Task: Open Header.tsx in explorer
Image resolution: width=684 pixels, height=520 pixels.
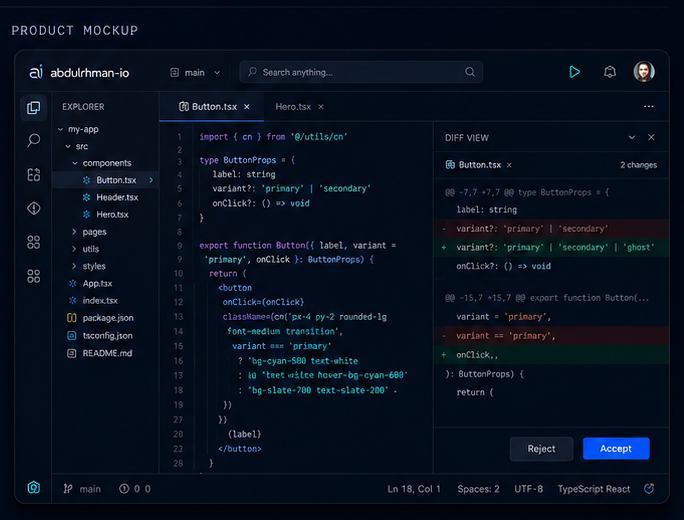Action: [x=110, y=198]
